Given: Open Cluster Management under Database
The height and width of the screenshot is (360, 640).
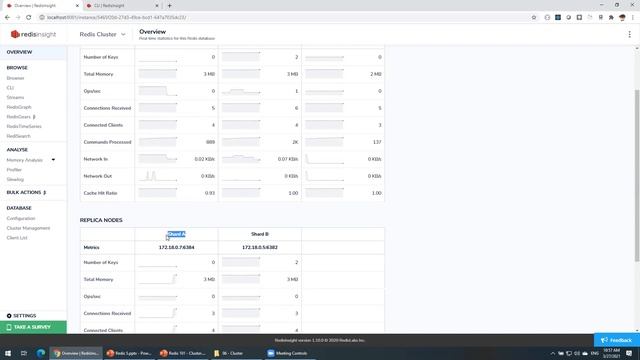Looking at the screenshot, I should pos(28,228).
